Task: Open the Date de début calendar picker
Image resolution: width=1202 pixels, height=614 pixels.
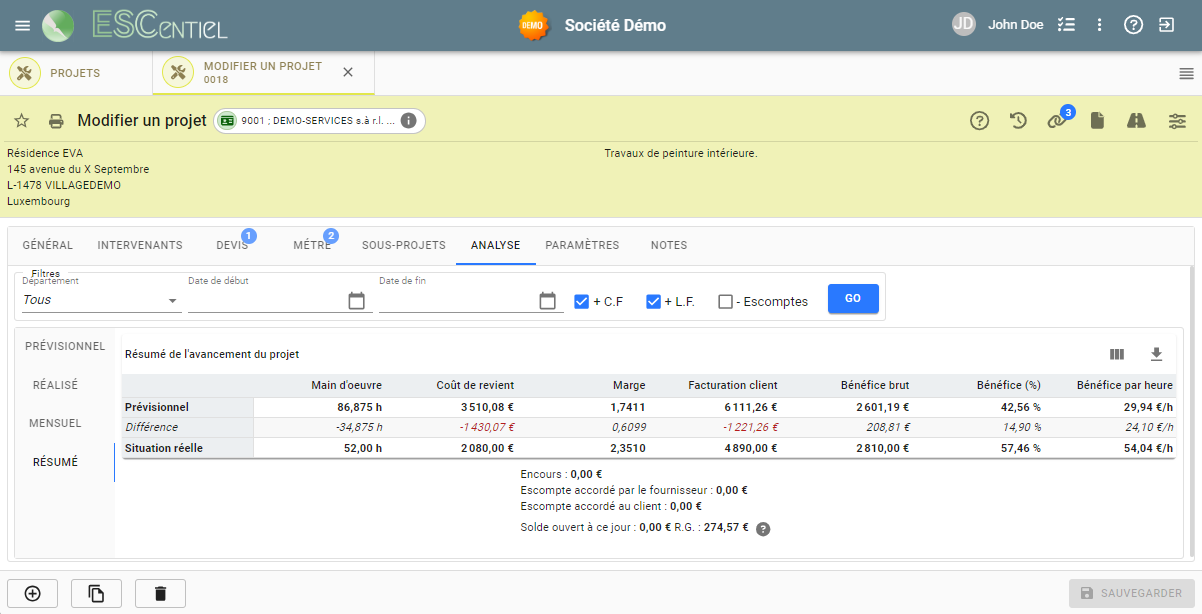Action: click(357, 301)
